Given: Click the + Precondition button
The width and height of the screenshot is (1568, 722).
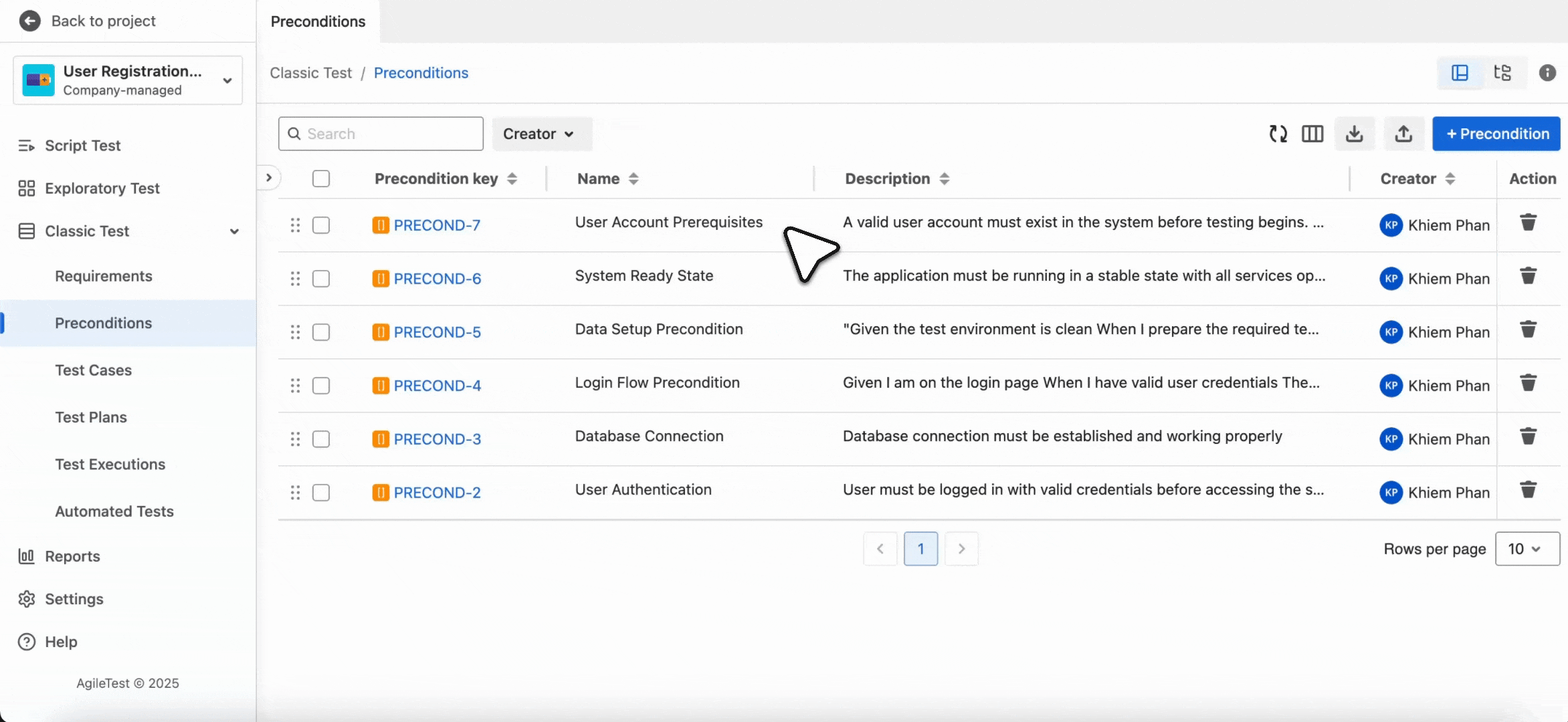Looking at the screenshot, I should (1496, 134).
